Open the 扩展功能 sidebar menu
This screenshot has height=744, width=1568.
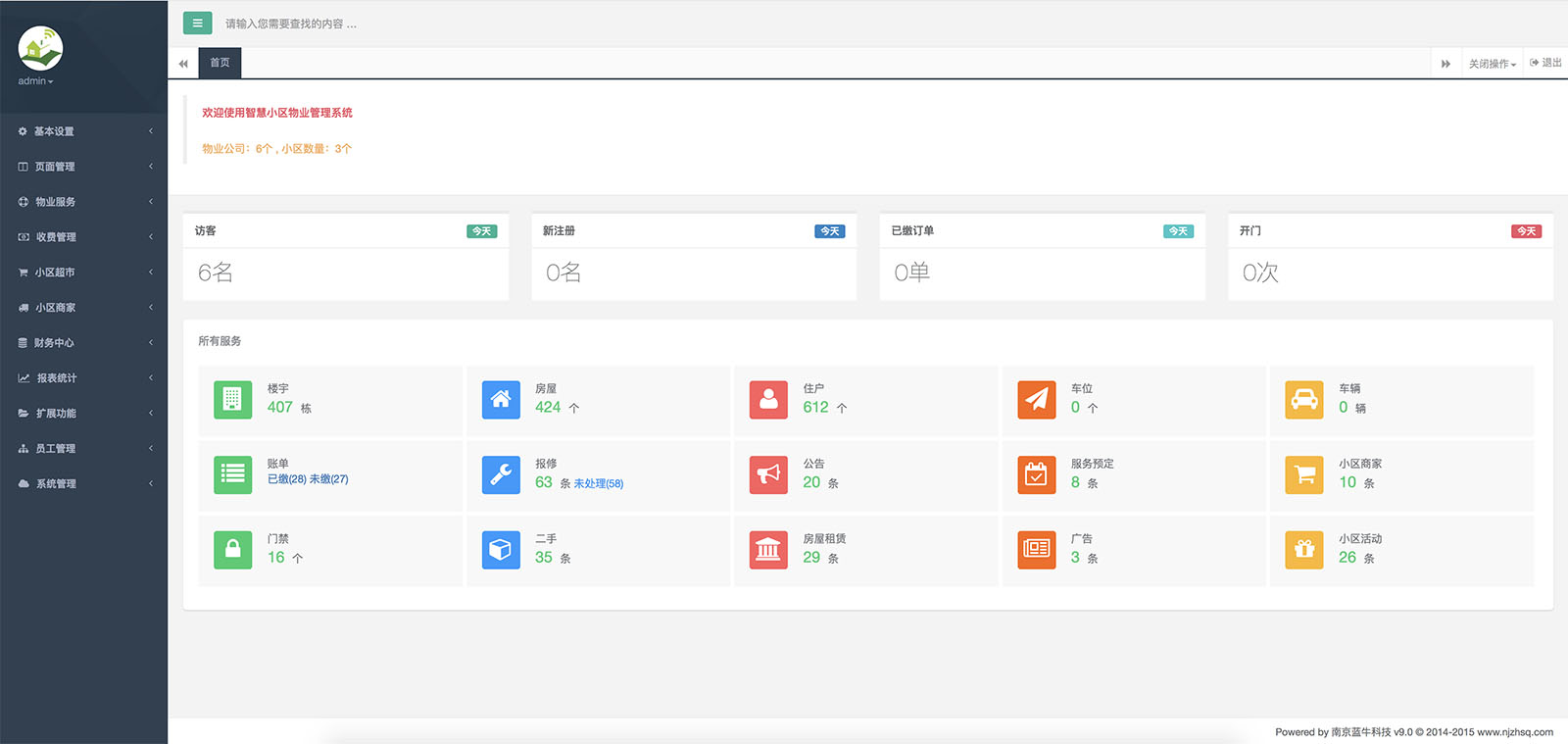[83, 414]
